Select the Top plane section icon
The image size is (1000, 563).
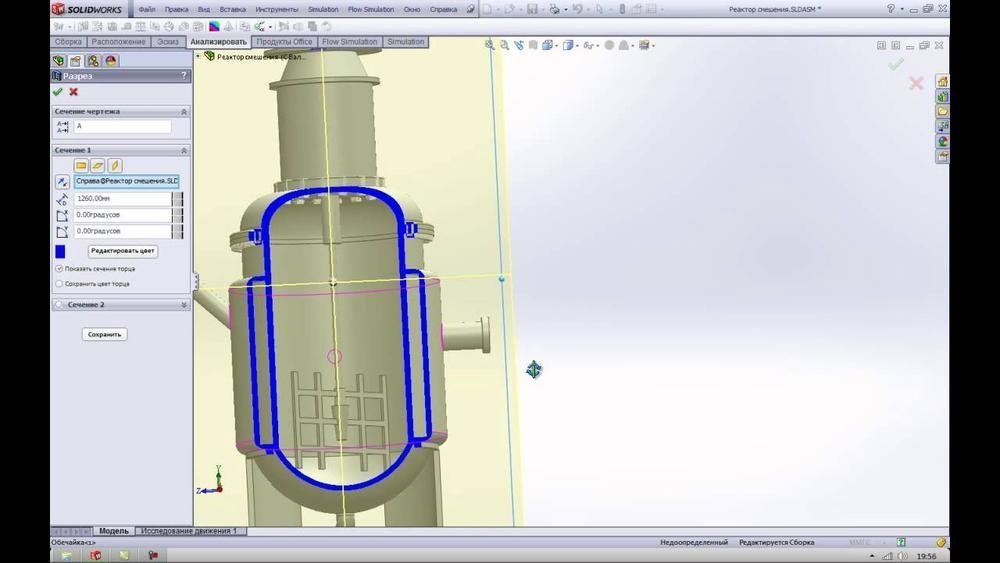98,166
